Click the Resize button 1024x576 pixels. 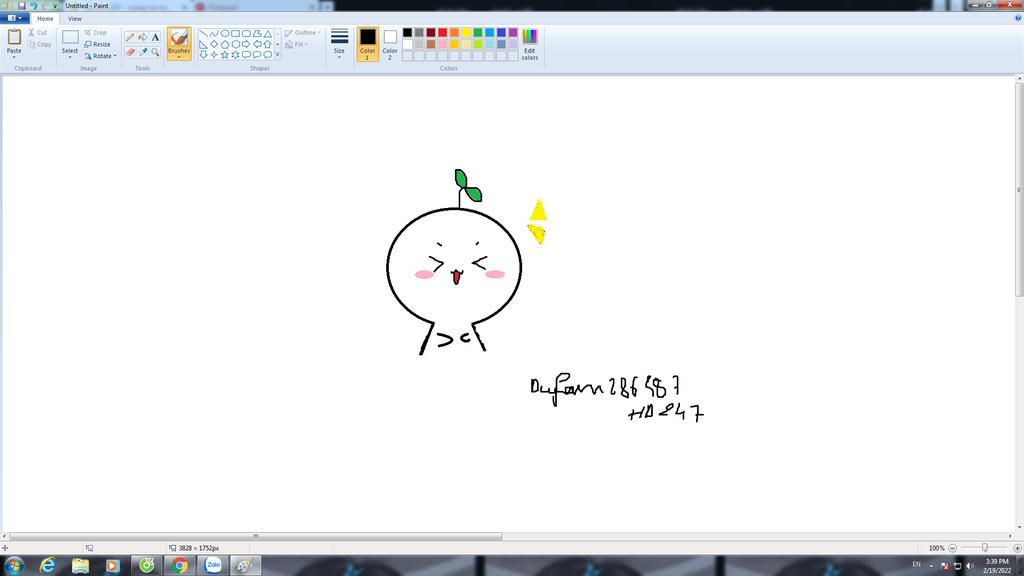pos(98,44)
